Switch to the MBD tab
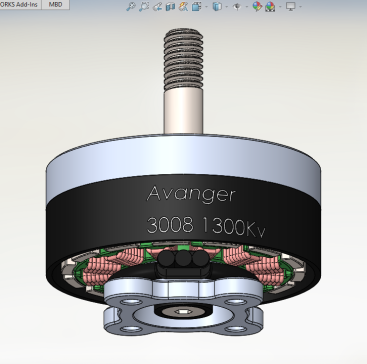Viewport: 367px width, 364px height. tap(55, 4)
